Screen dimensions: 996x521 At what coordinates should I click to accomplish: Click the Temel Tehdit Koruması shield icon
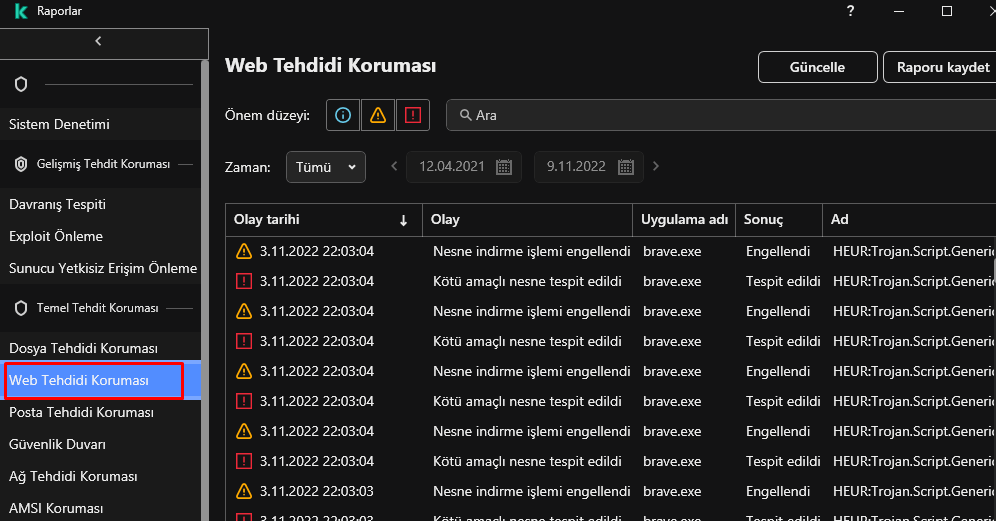tap(21, 308)
